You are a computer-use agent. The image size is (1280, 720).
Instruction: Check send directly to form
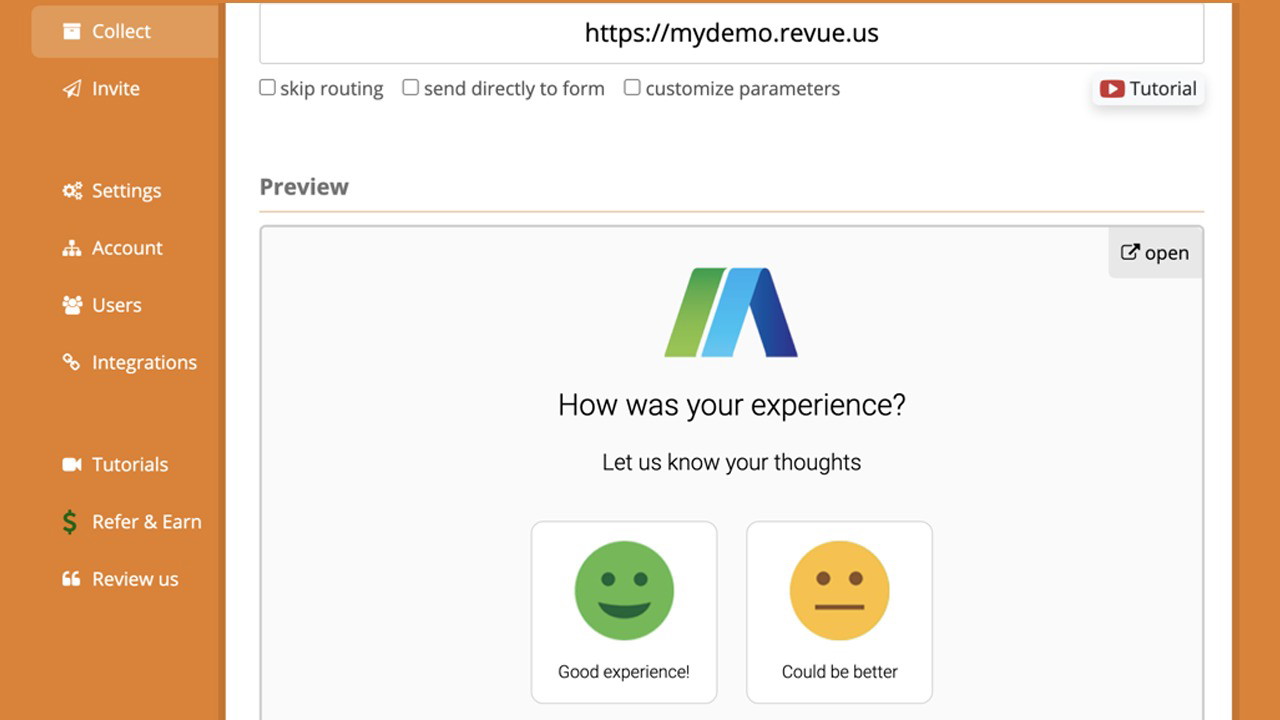coord(410,88)
